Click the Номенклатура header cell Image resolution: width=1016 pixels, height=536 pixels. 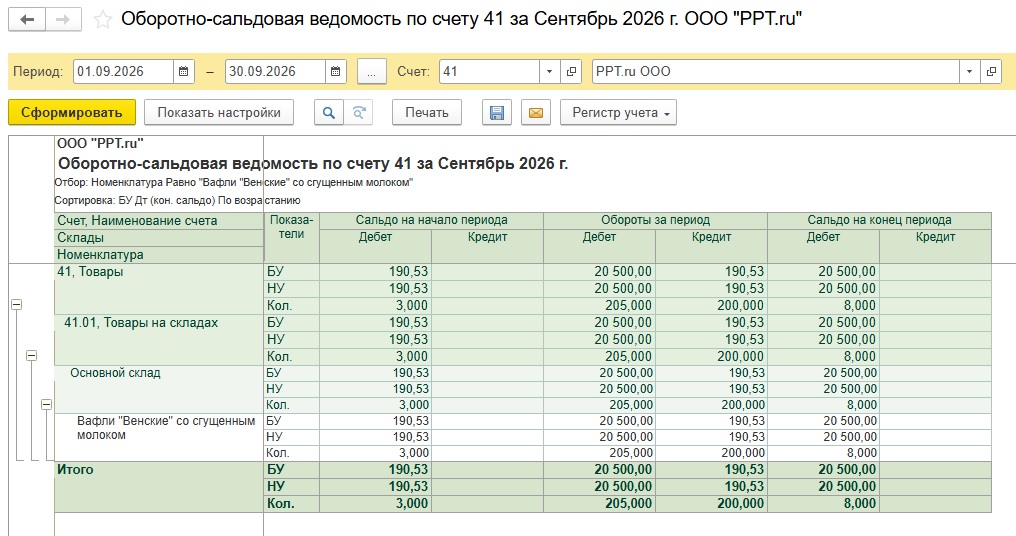[159, 254]
